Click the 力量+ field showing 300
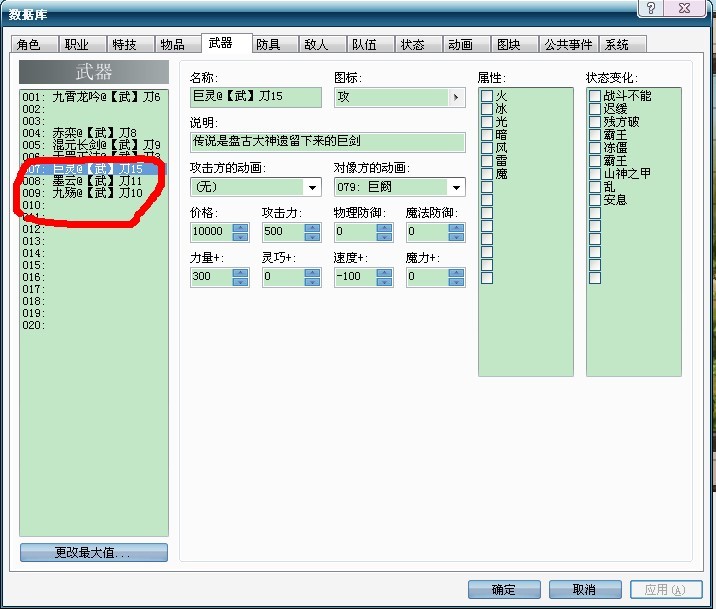Image resolution: width=716 pixels, height=609 pixels. [x=212, y=277]
